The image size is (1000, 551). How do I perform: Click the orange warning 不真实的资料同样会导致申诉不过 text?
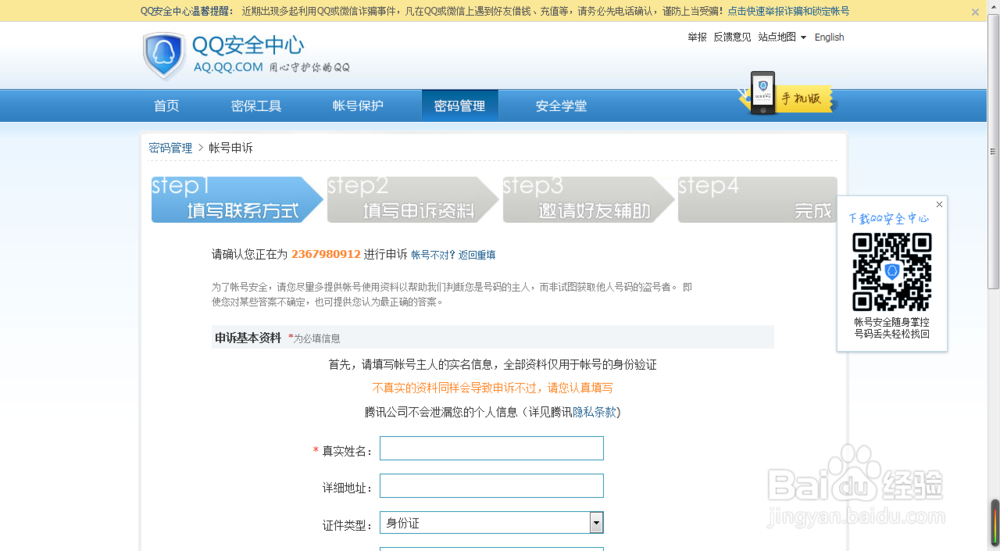[492, 388]
